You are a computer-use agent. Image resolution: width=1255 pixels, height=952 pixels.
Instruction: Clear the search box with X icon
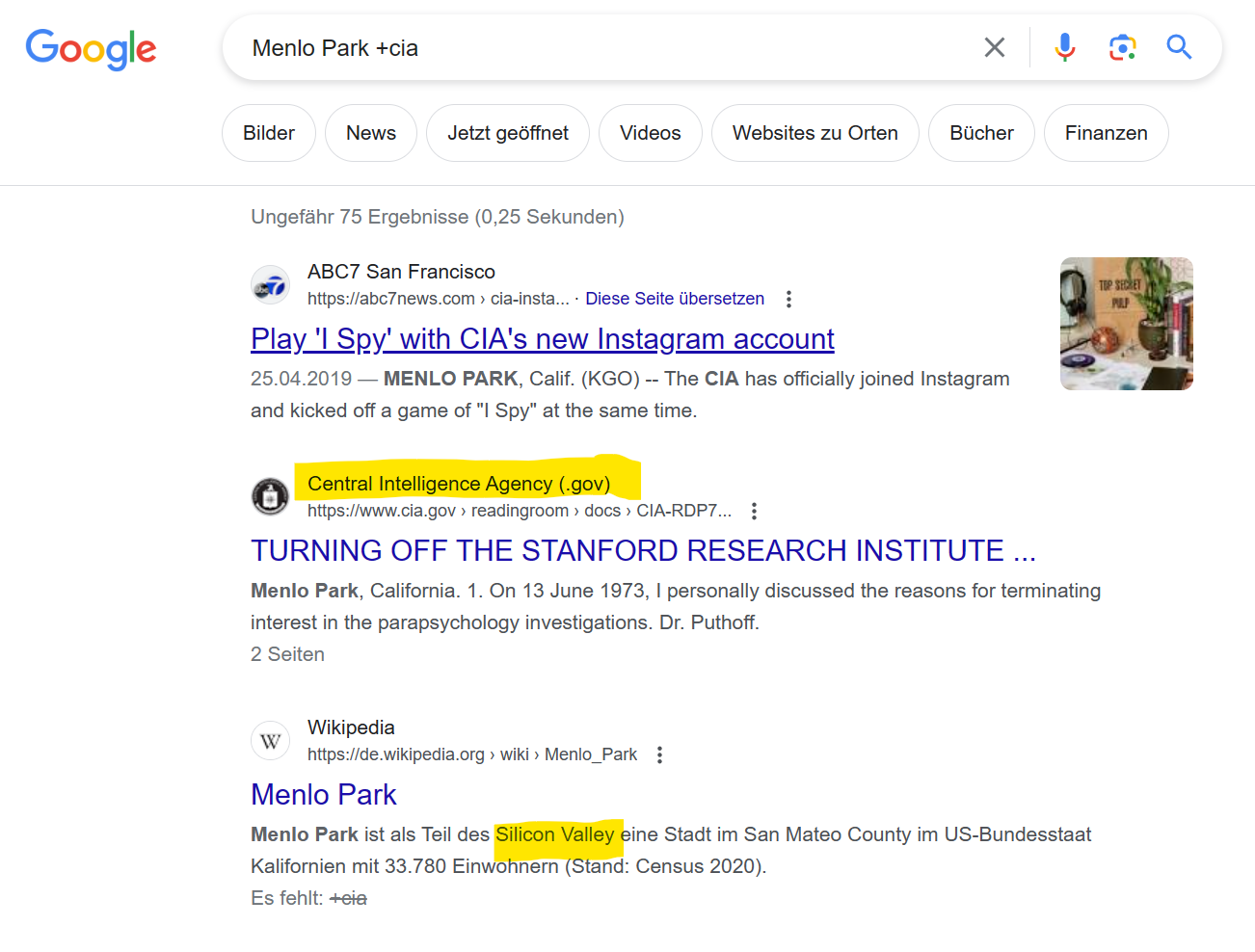point(995,47)
